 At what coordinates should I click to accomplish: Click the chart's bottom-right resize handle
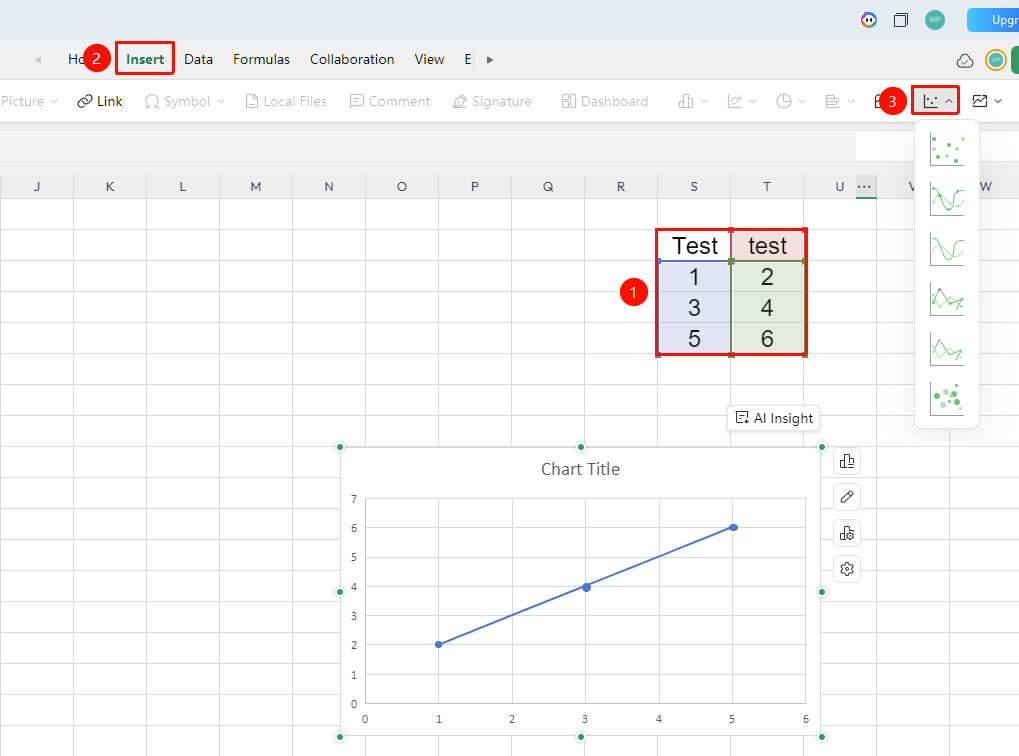pos(822,736)
